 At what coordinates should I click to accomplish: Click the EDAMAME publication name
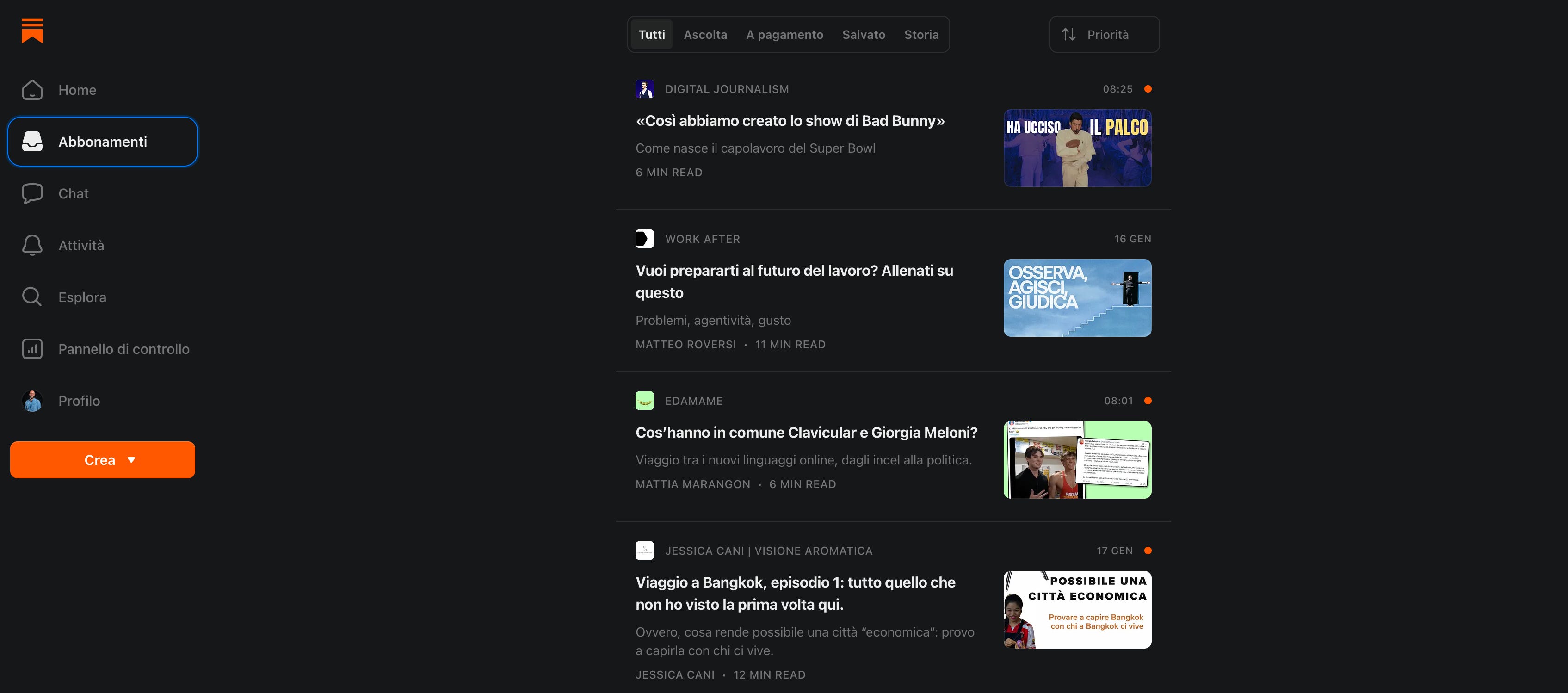pos(694,401)
